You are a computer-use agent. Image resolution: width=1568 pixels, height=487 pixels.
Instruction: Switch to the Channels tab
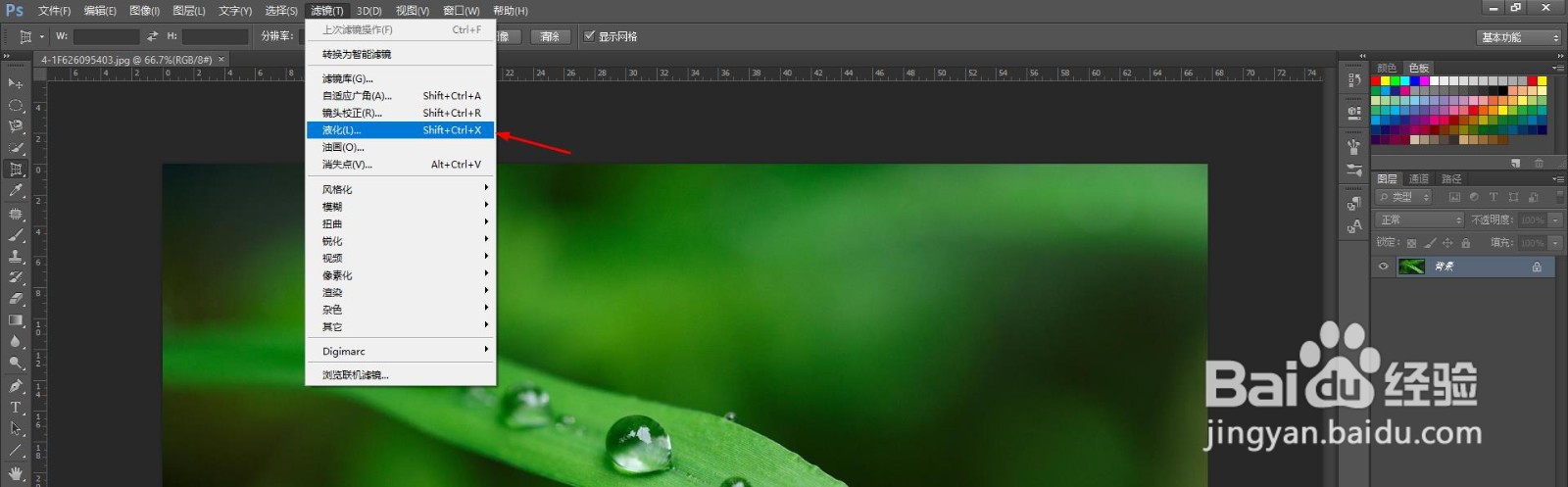(1419, 179)
